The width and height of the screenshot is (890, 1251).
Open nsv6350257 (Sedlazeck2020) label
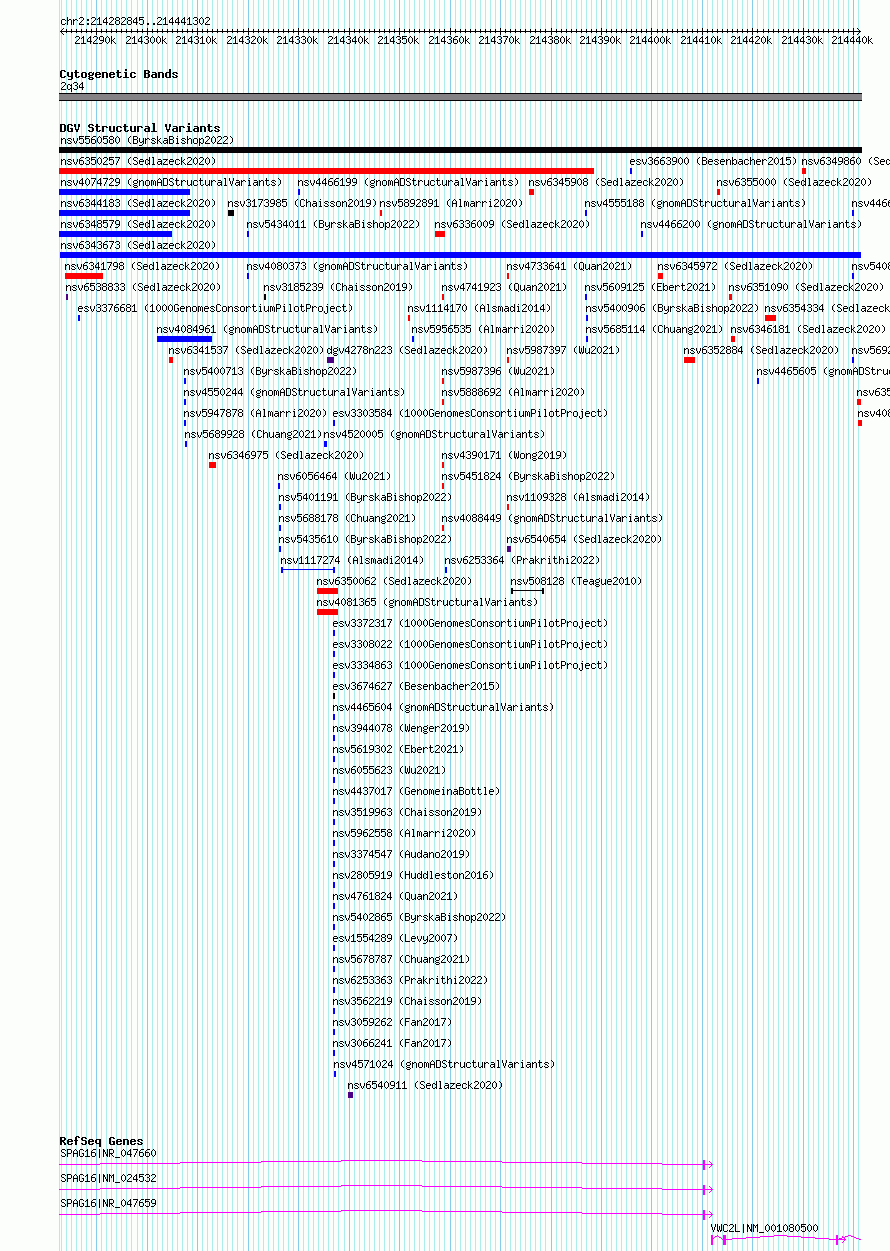click(137, 161)
